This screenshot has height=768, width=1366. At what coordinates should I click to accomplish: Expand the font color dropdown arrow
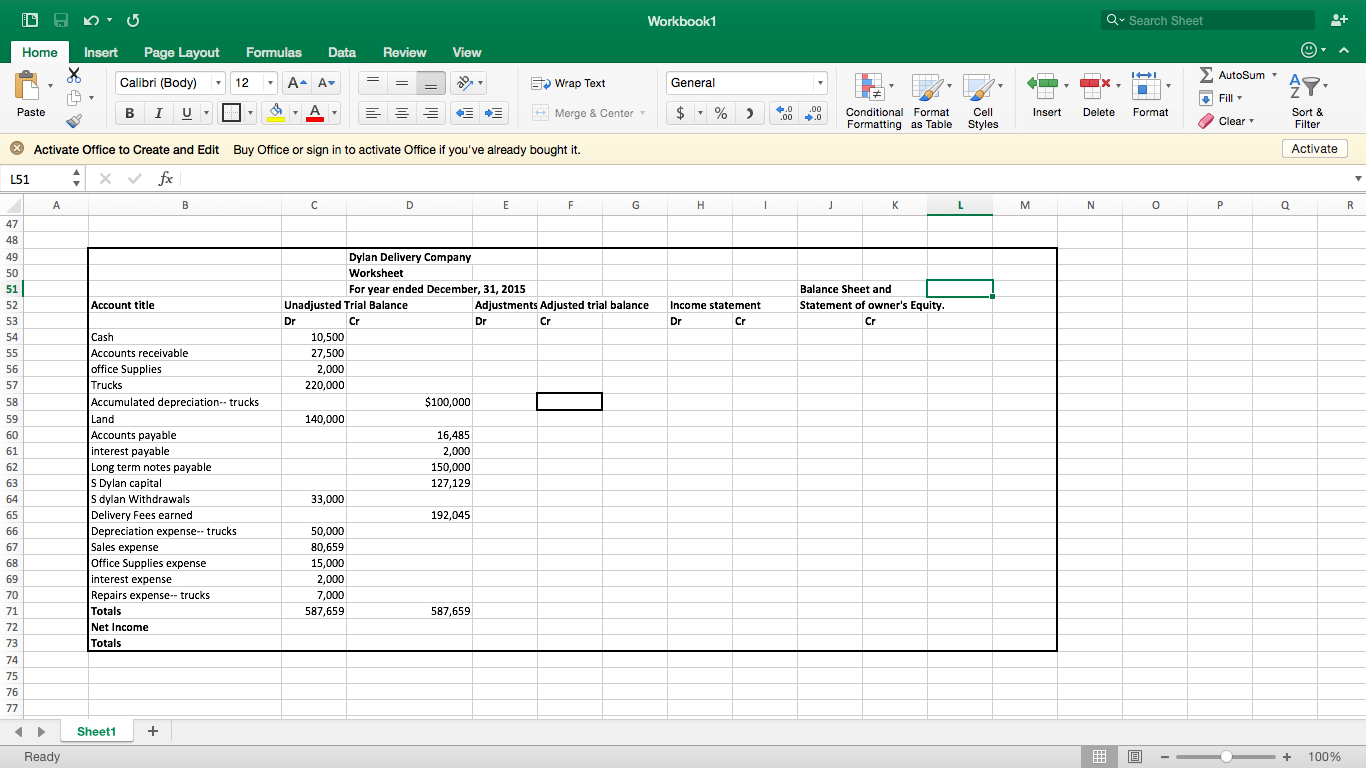point(334,113)
